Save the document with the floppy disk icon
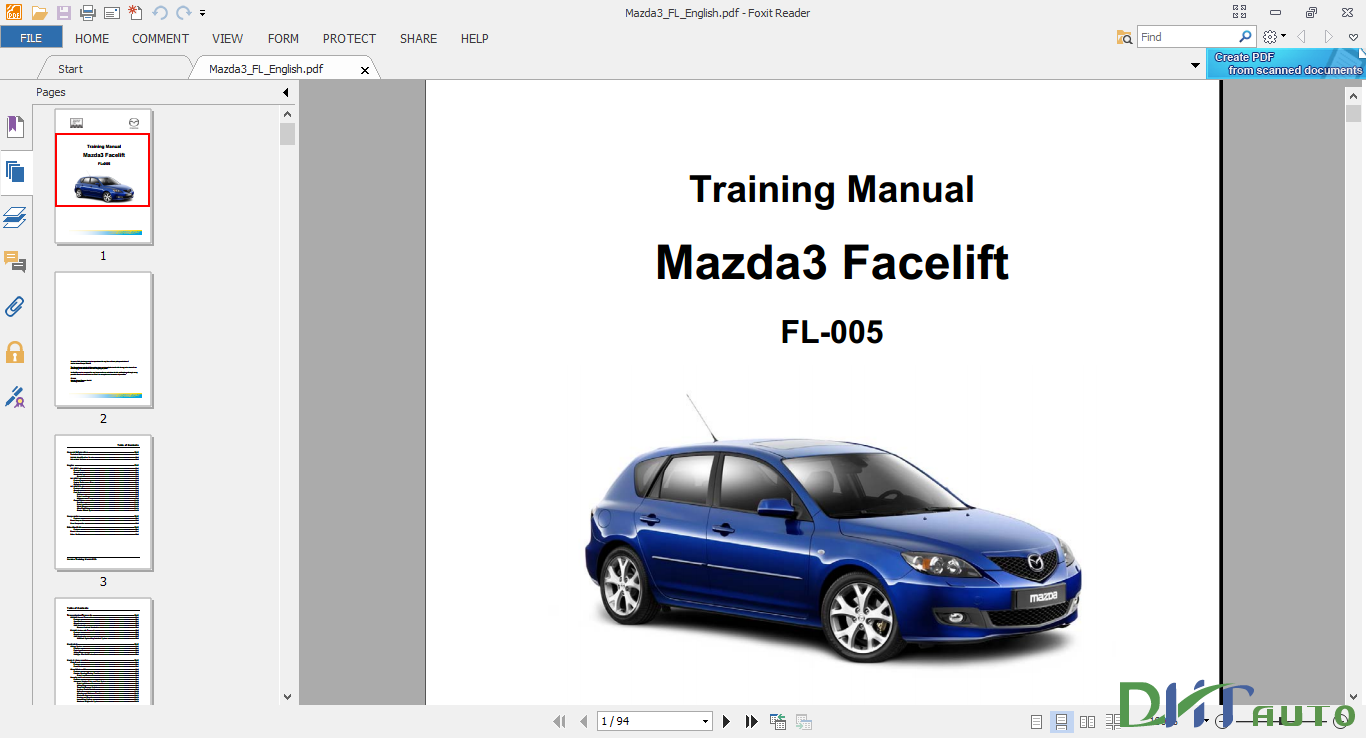1366x738 pixels. [64, 13]
